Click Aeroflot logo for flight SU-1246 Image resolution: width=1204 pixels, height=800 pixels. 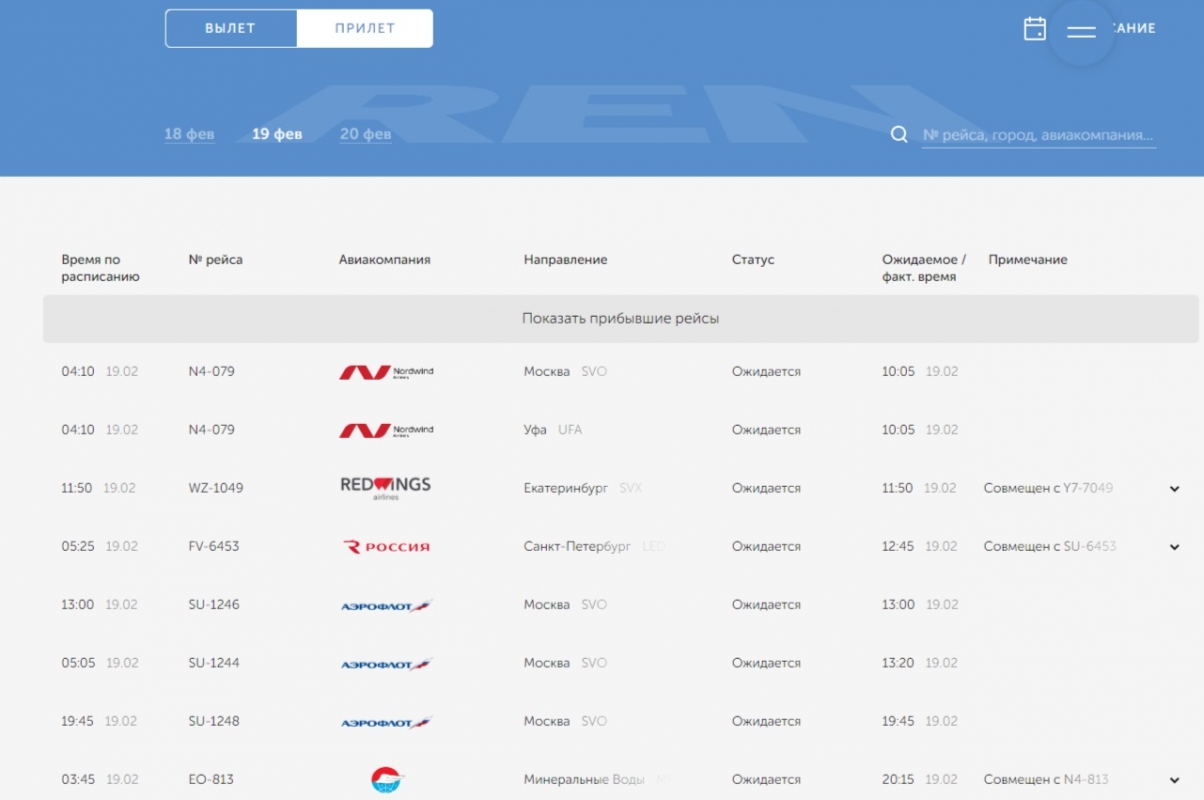coord(386,606)
